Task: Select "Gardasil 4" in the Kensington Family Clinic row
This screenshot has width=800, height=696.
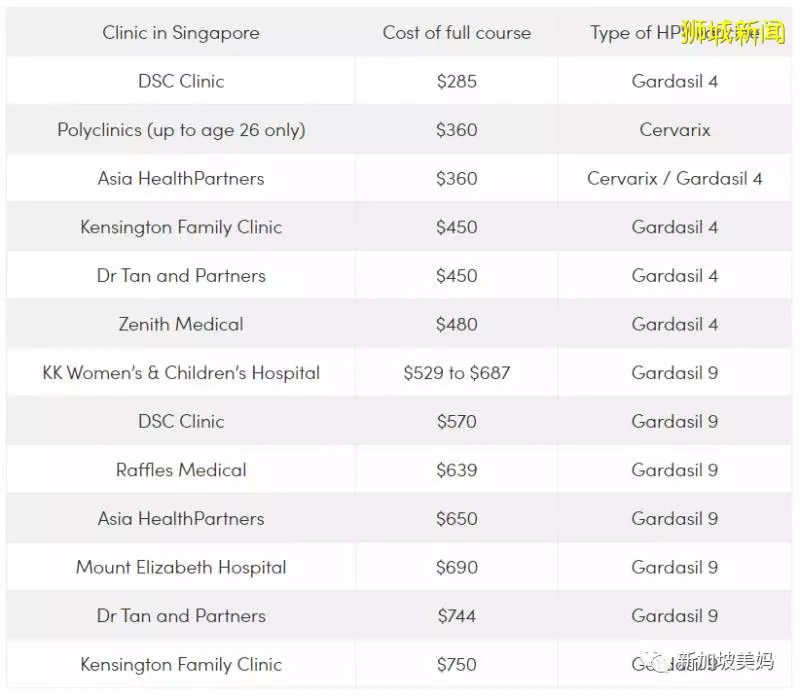Action: point(674,228)
